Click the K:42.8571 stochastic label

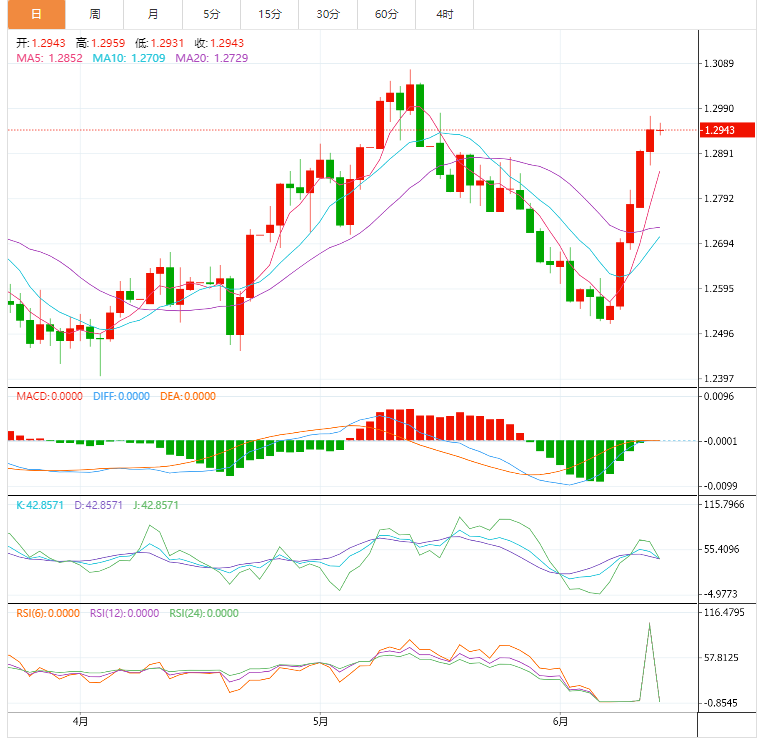[42, 505]
